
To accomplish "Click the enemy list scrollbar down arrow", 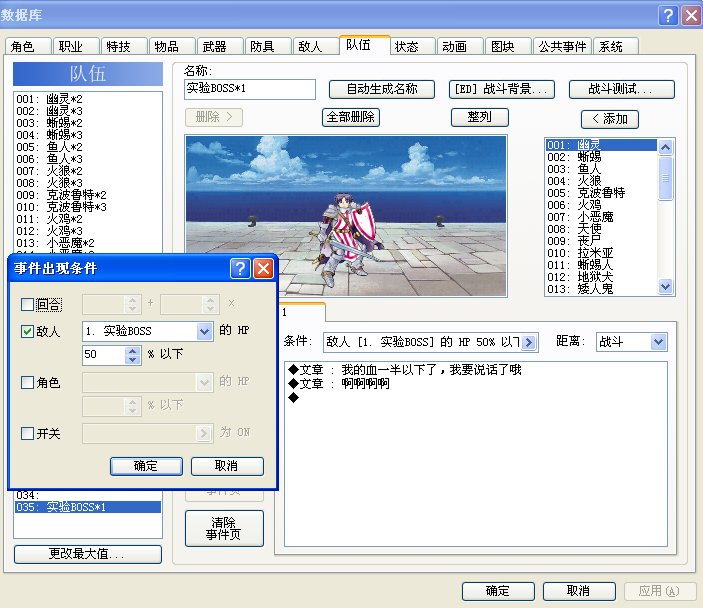I will pyautogui.click(x=665, y=286).
